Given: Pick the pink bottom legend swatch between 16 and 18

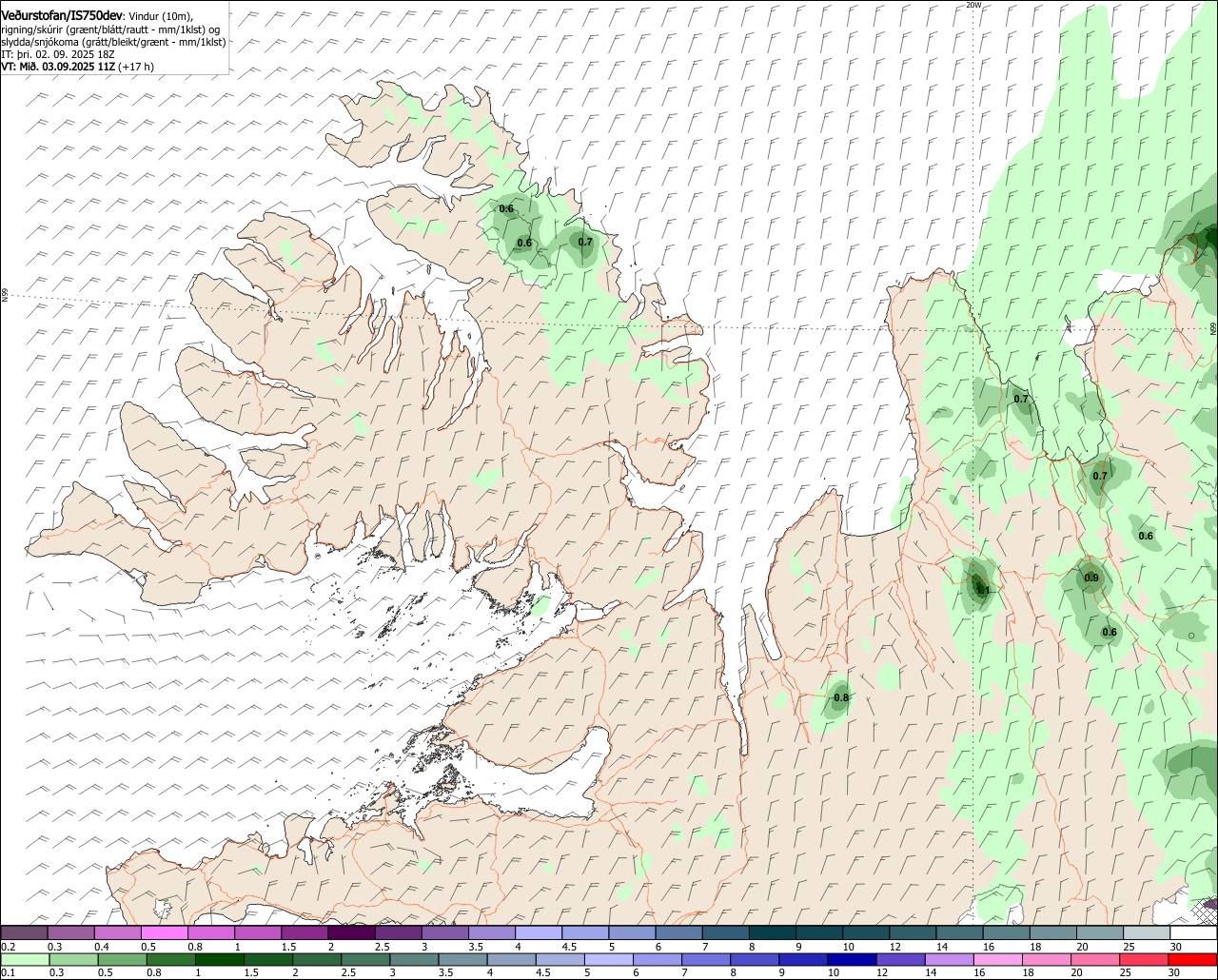Looking at the screenshot, I should (999, 960).
